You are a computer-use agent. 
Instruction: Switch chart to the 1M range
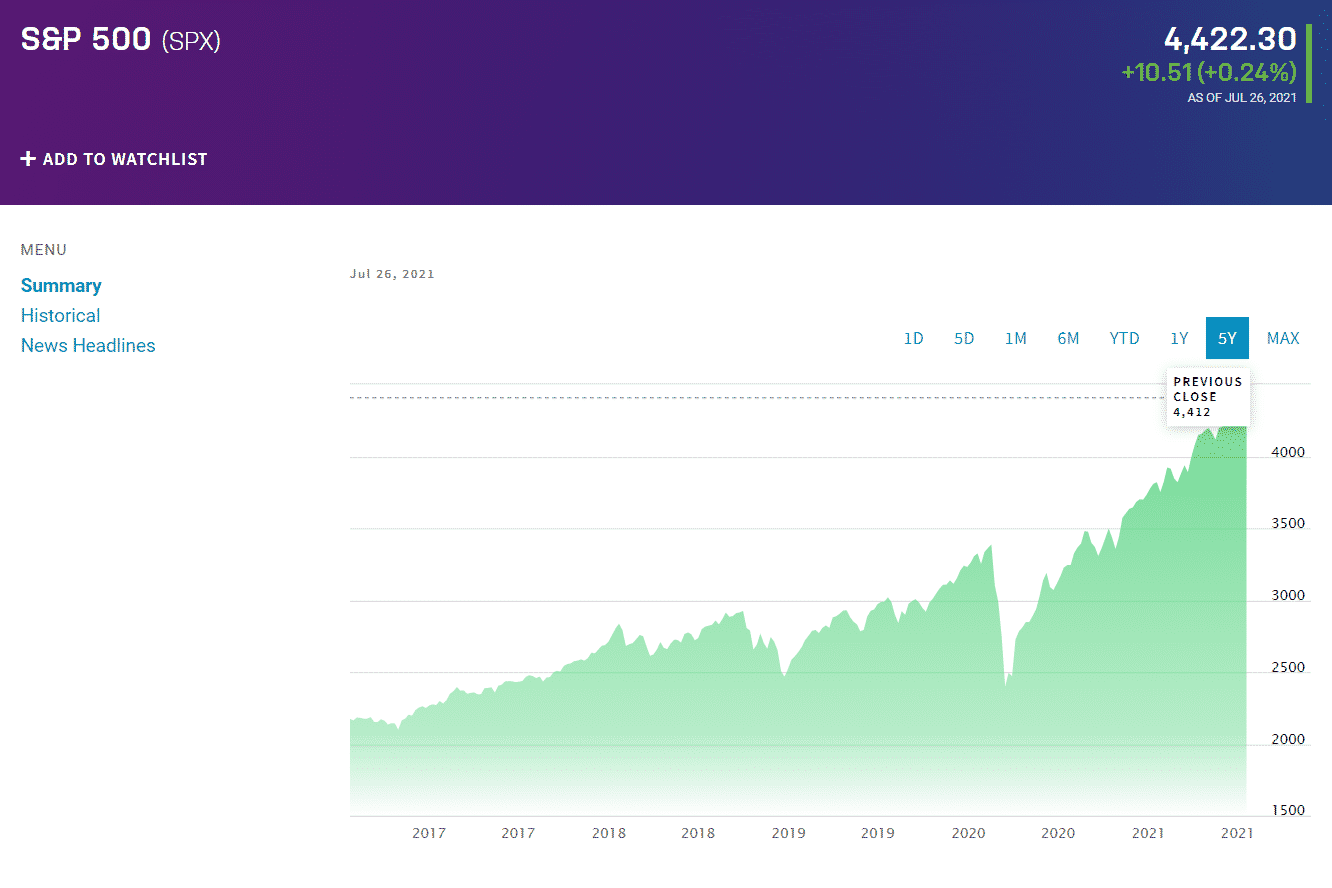(x=1016, y=338)
